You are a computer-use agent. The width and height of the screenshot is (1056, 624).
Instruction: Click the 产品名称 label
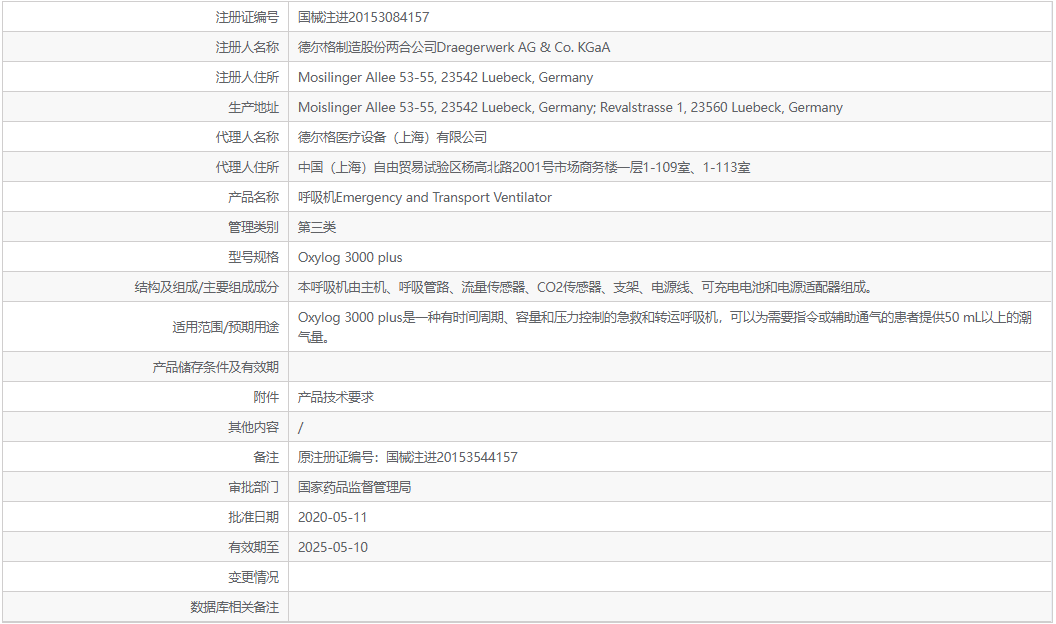coord(253,197)
